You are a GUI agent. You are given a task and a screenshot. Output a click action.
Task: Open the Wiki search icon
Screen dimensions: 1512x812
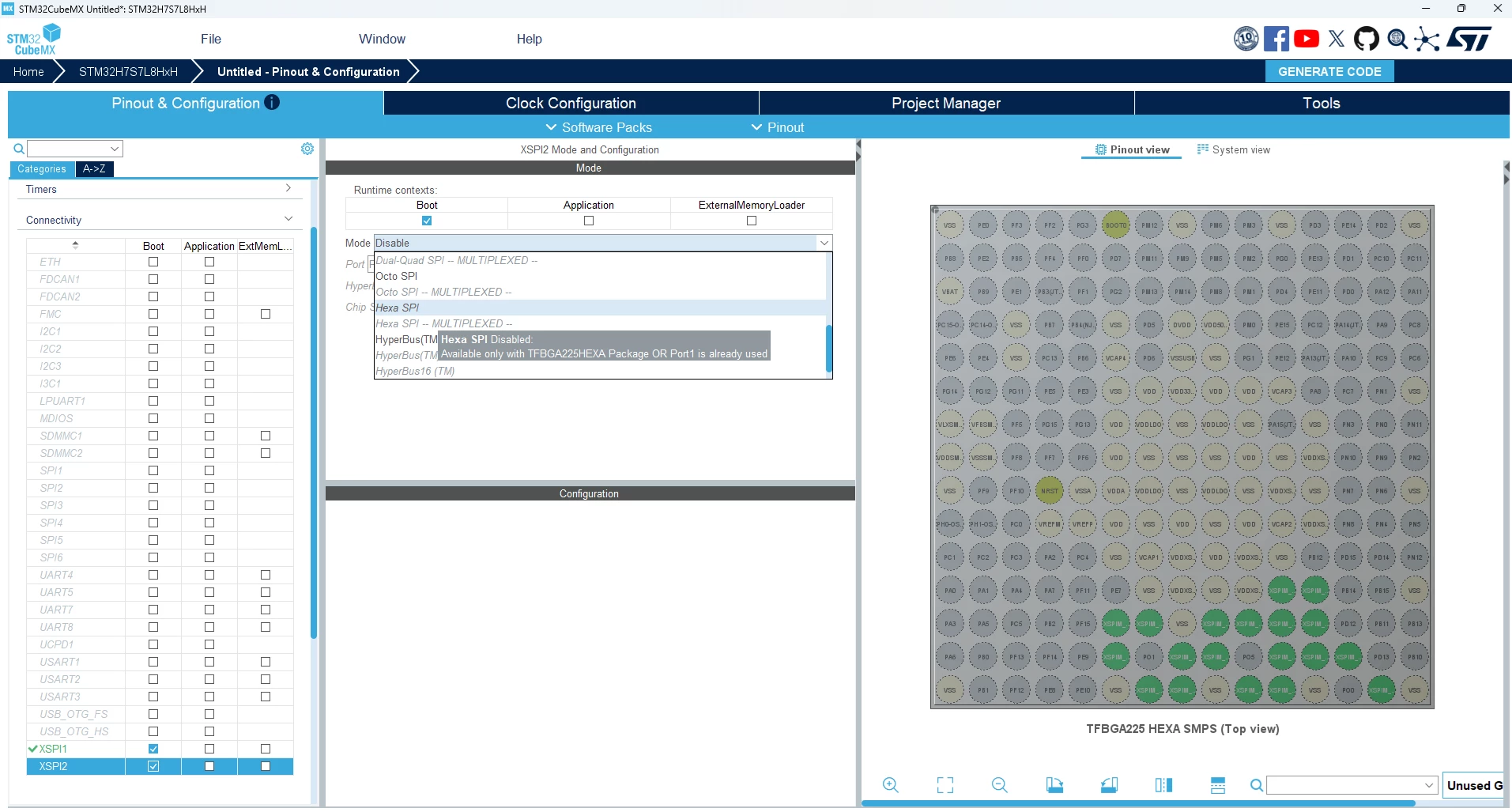click(1397, 39)
